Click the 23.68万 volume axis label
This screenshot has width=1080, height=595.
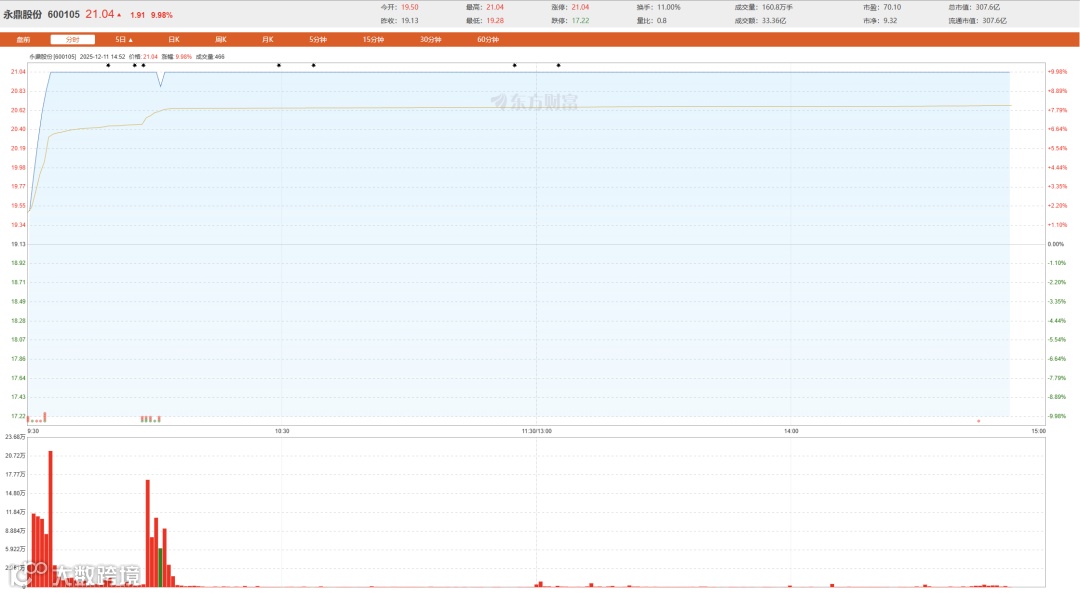coord(15,437)
